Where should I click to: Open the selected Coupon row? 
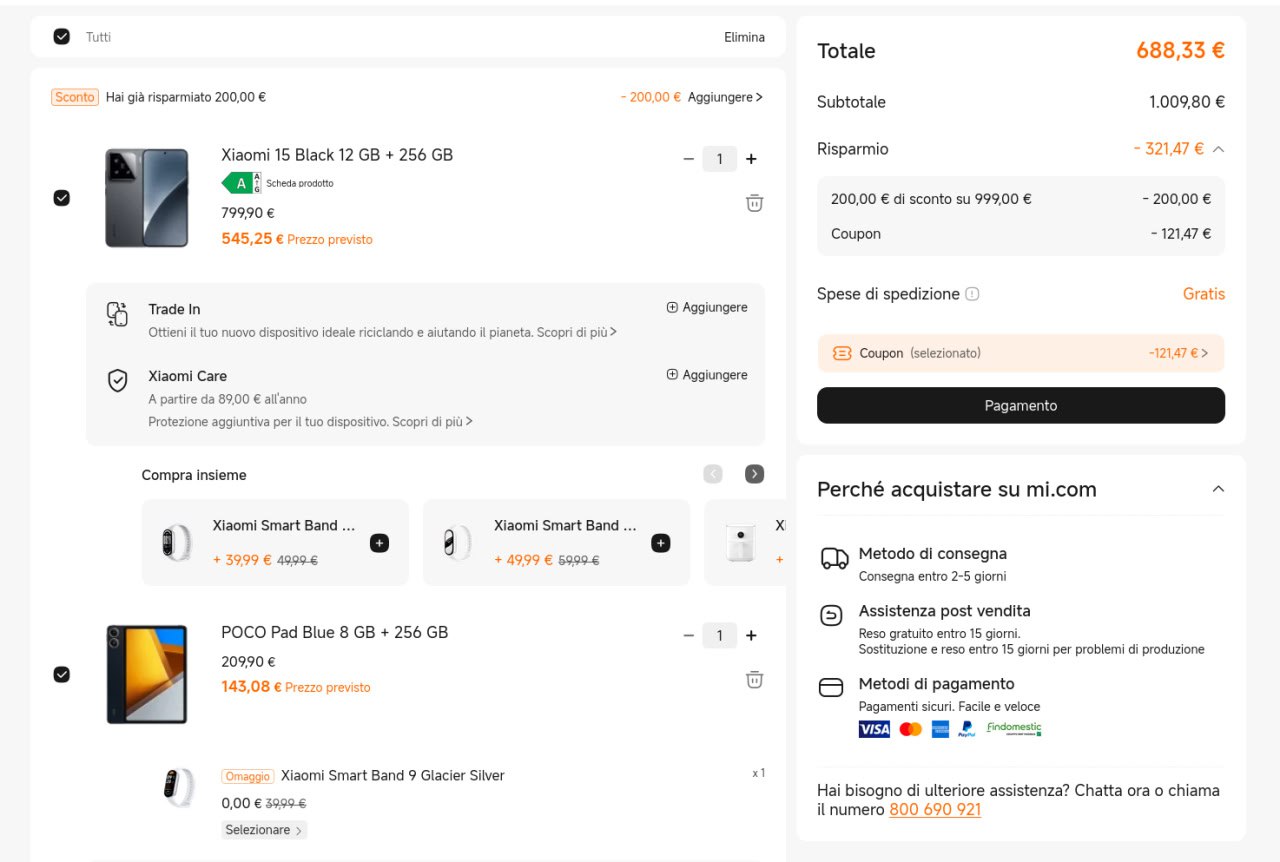coord(1020,353)
